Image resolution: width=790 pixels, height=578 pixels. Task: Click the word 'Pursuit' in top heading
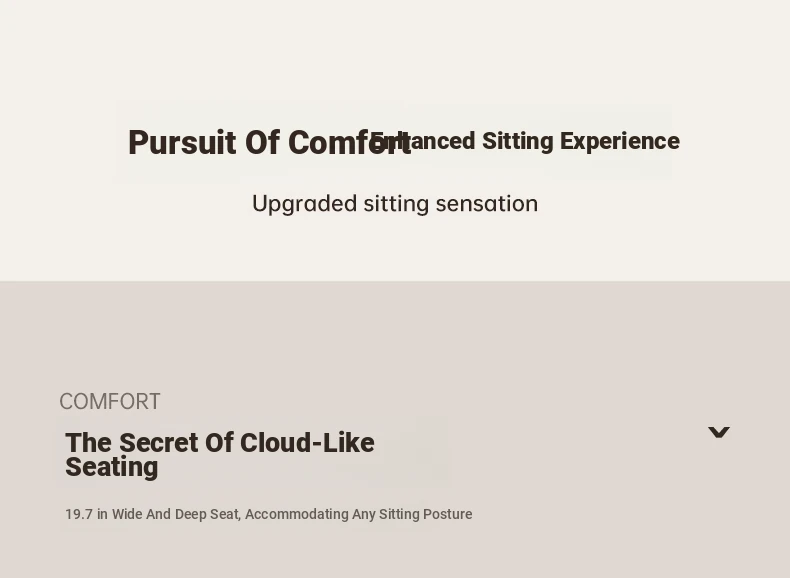182,143
